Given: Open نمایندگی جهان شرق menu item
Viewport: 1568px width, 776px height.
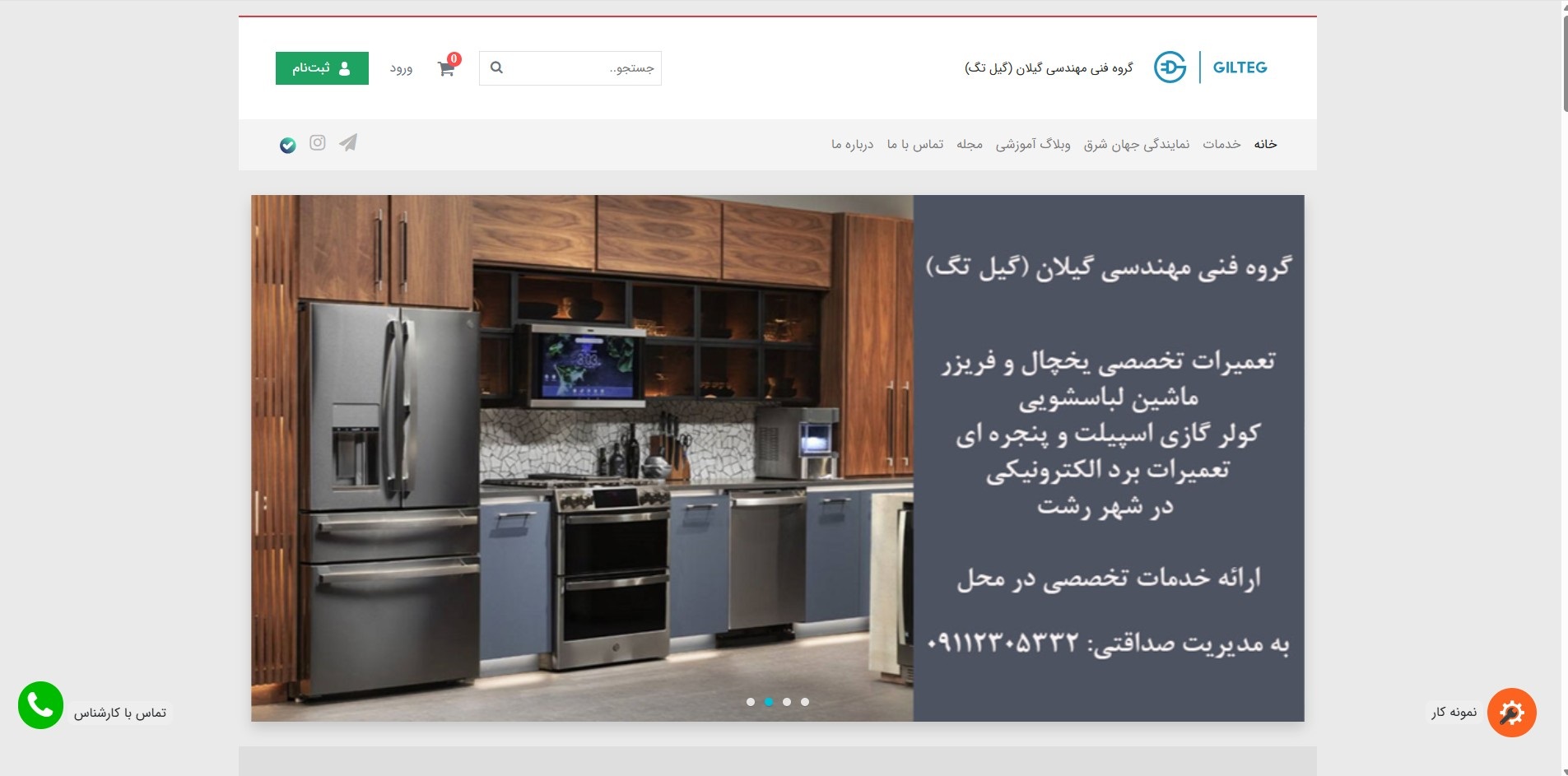Looking at the screenshot, I should [1136, 144].
